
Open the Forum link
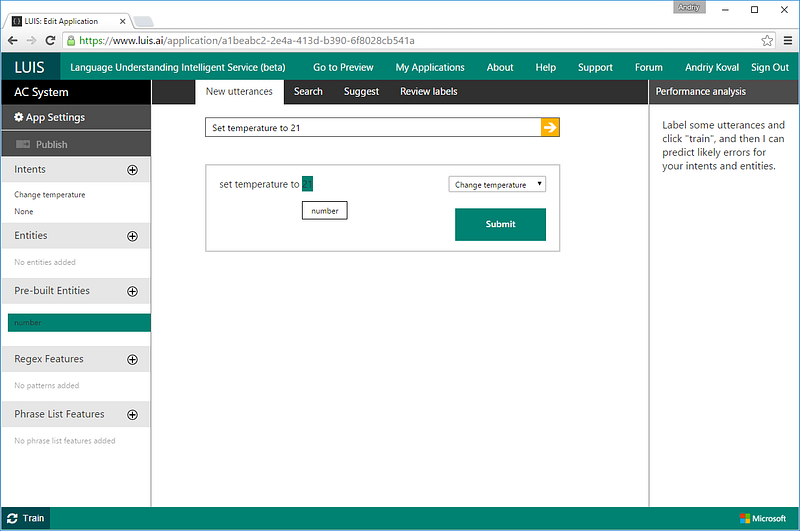(x=648, y=67)
